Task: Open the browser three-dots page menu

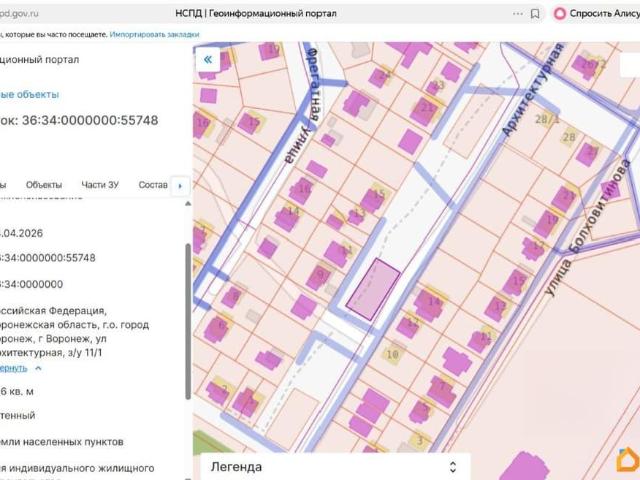Action: tap(518, 14)
